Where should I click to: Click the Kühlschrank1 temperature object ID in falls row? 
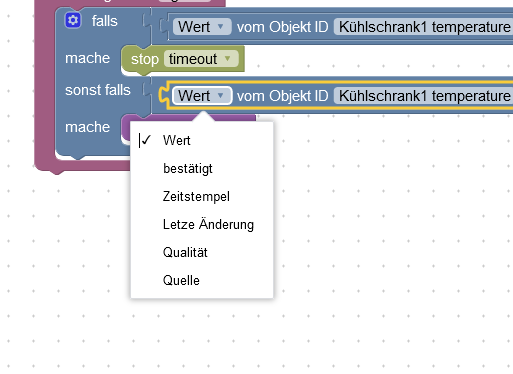(x=423, y=27)
